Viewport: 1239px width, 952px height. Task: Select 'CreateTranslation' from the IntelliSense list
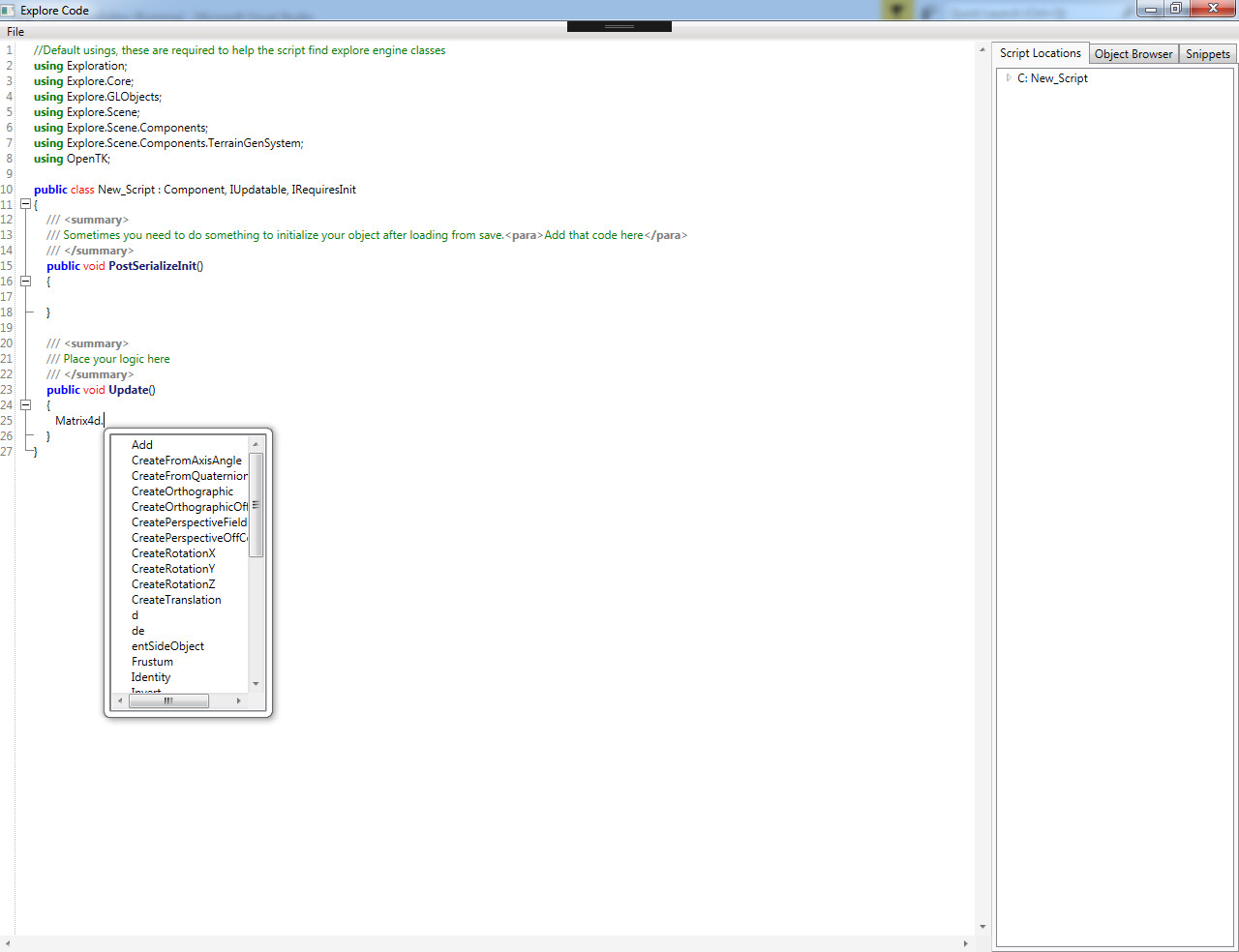176,599
